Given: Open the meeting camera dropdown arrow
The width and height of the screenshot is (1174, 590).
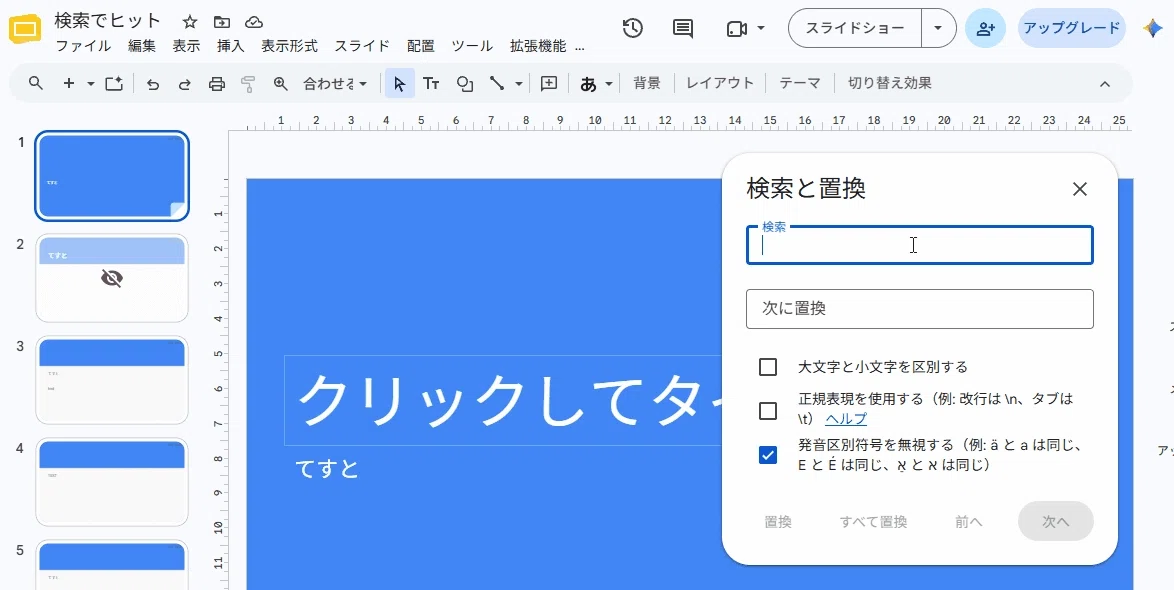Looking at the screenshot, I should 761,28.
